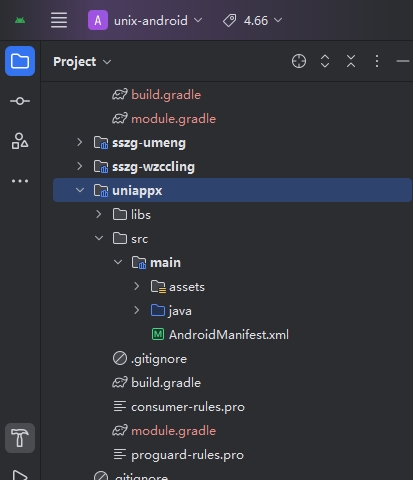This screenshot has height=480, width=413.
Task: Click the Expand All icon
Action: pyautogui.click(x=325, y=61)
